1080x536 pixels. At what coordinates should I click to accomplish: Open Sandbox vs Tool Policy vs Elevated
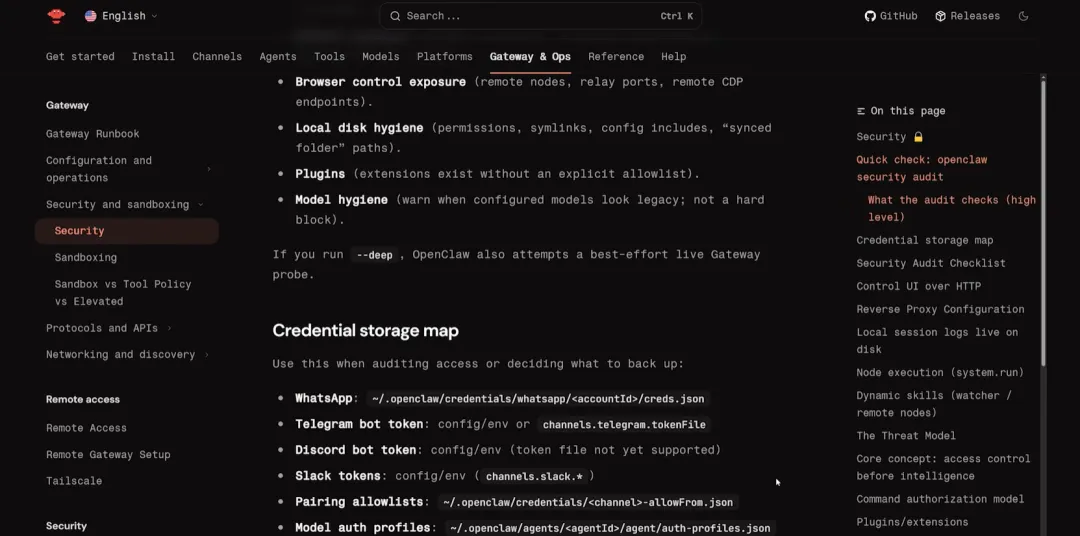point(123,293)
